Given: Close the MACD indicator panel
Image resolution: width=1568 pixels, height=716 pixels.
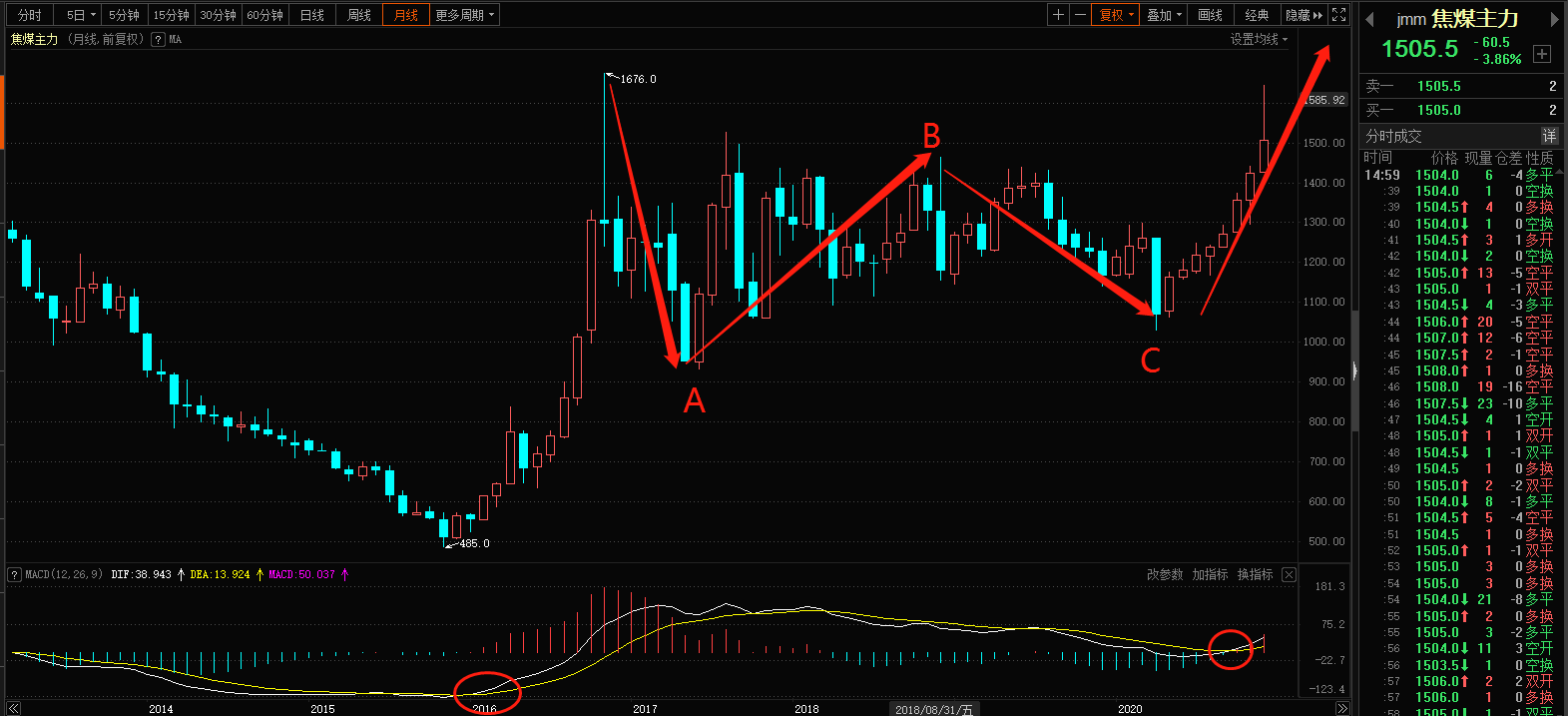Looking at the screenshot, I should point(1289,575).
